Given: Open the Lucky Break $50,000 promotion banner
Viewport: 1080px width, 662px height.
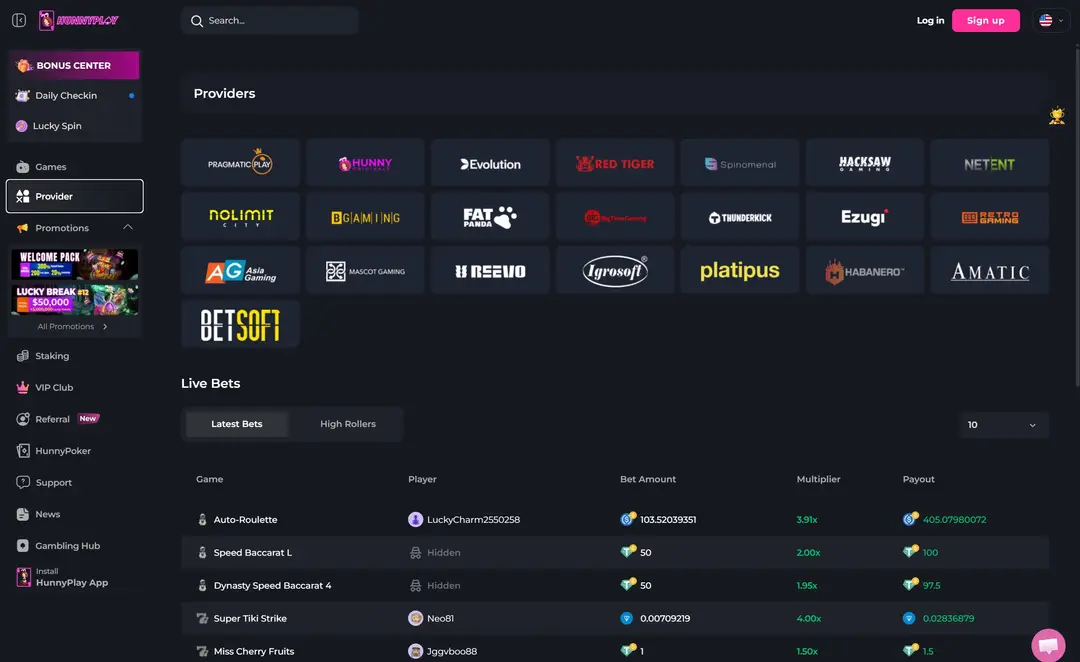Looking at the screenshot, I should click(74, 300).
